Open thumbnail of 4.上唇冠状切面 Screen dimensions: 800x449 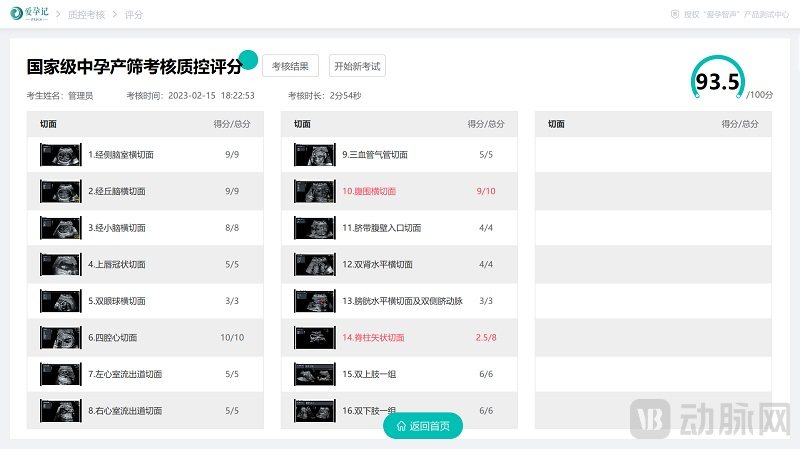click(x=61, y=264)
